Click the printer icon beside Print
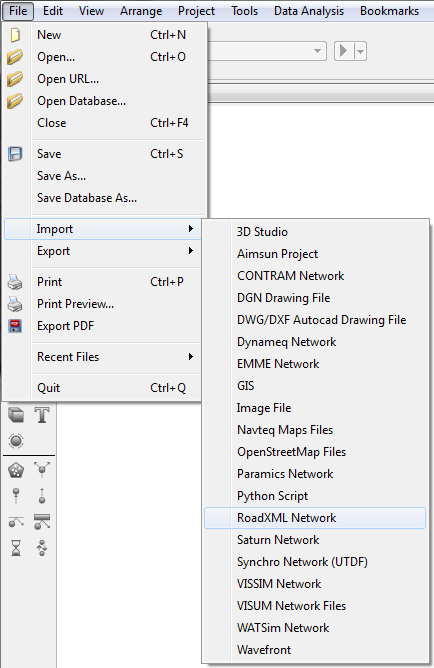 [15, 282]
